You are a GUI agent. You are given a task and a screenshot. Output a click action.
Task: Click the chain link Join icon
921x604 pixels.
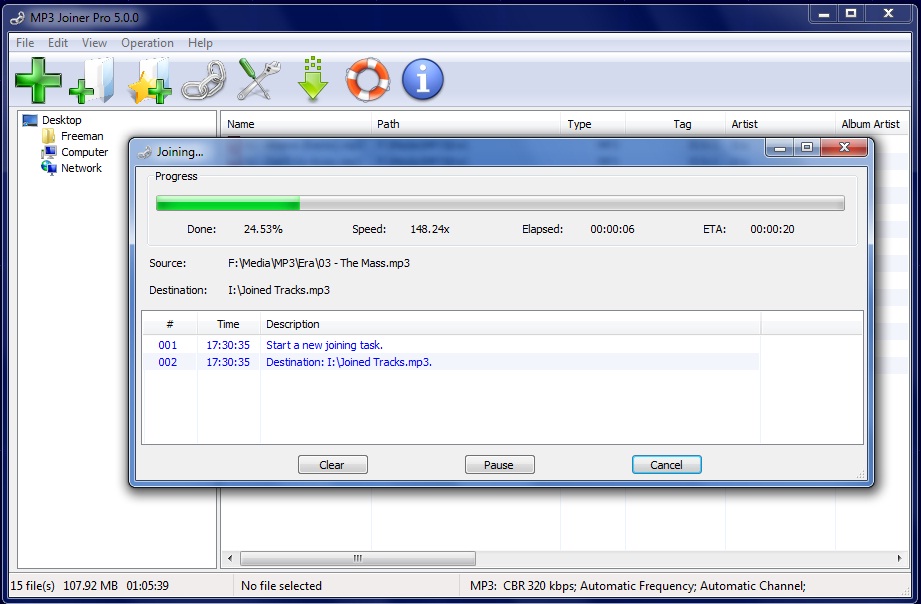203,80
